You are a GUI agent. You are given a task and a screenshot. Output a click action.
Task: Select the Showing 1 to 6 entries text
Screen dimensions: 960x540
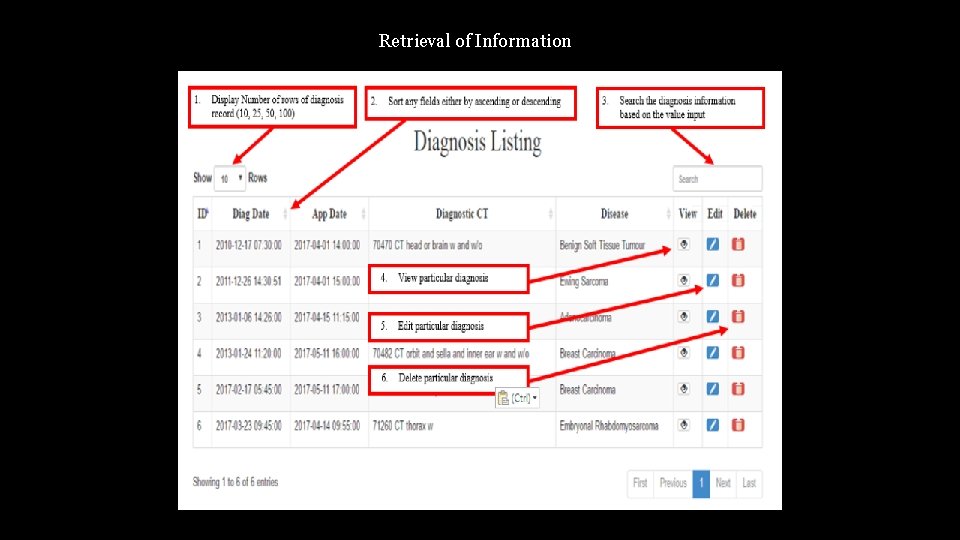236,482
